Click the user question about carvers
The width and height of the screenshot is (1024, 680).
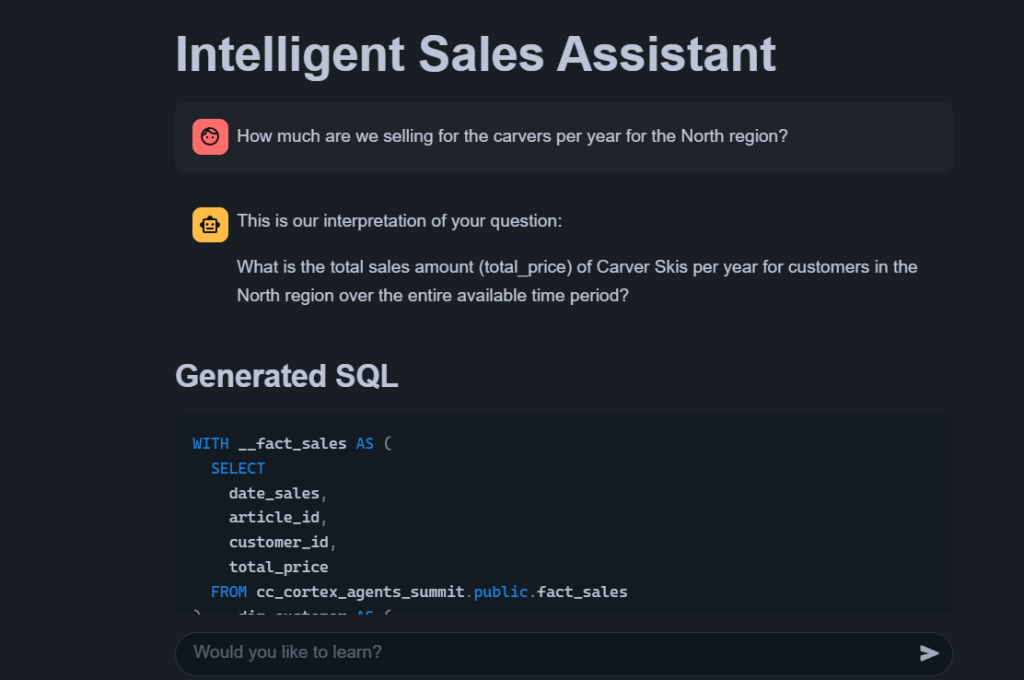[512, 136]
